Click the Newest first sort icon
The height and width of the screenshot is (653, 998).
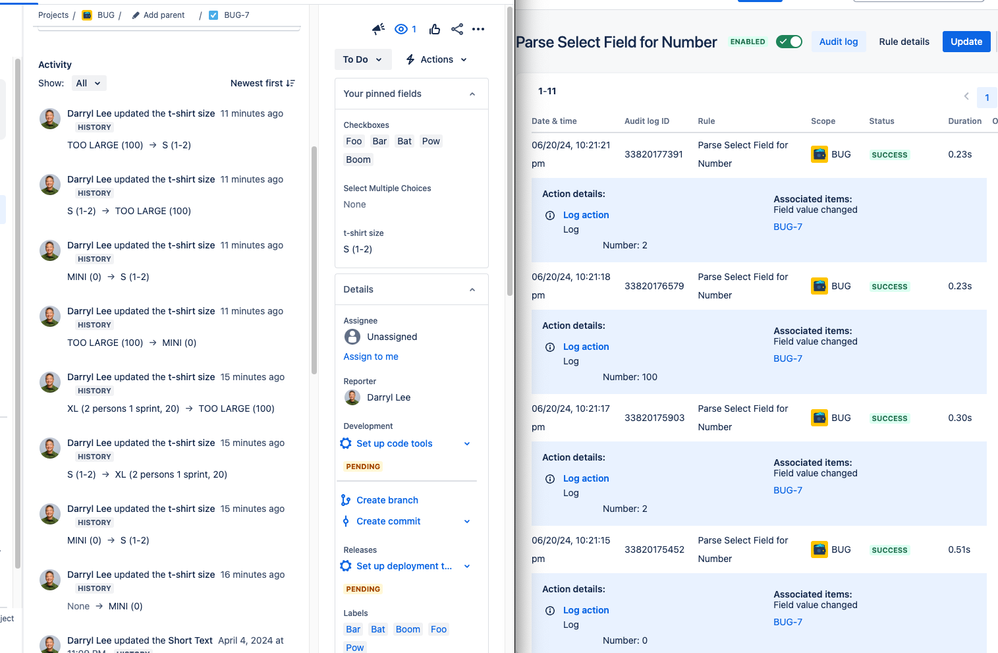coord(288,83)
